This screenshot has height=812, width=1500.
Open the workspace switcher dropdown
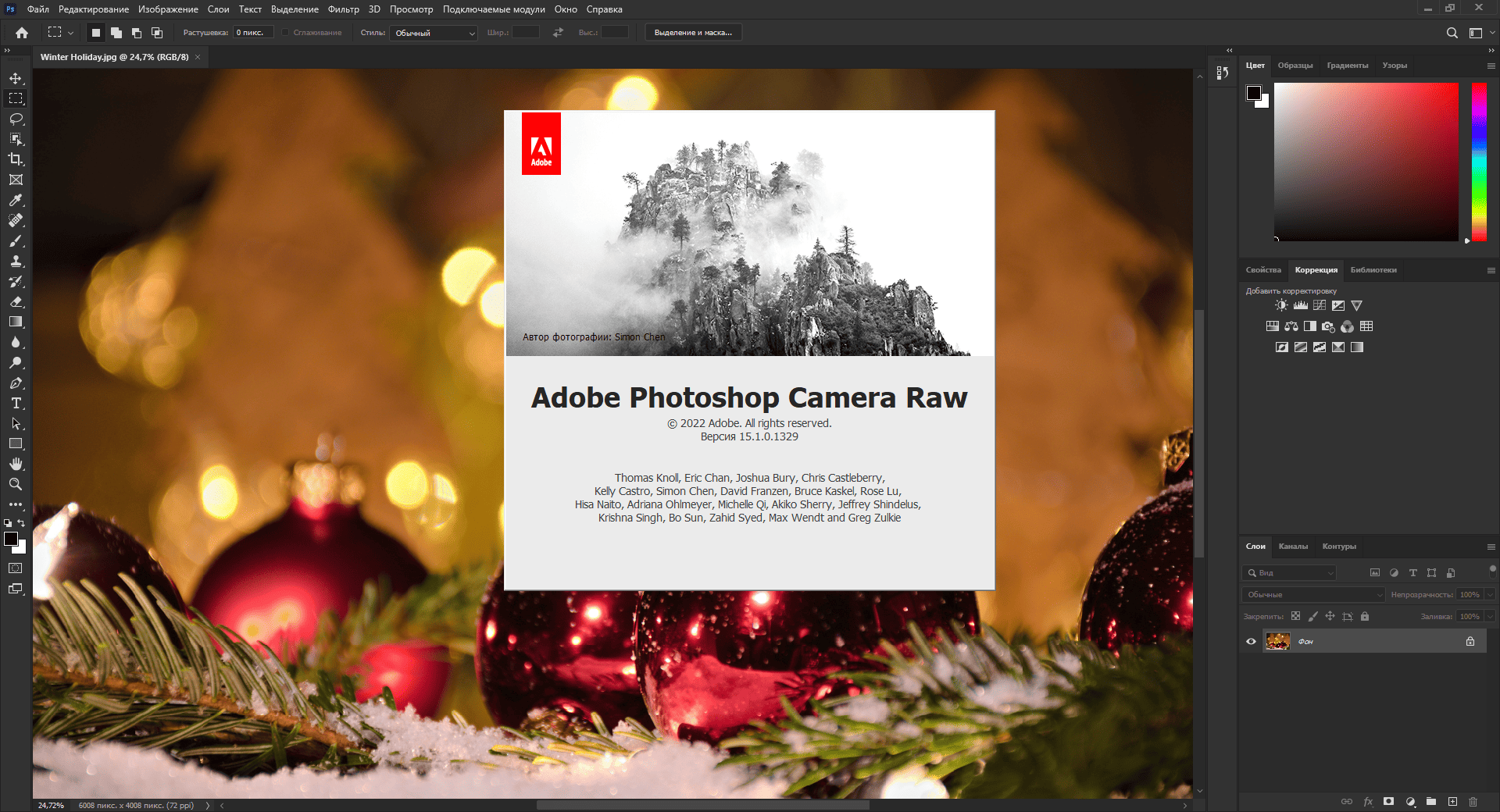[x=1480, y=33]
